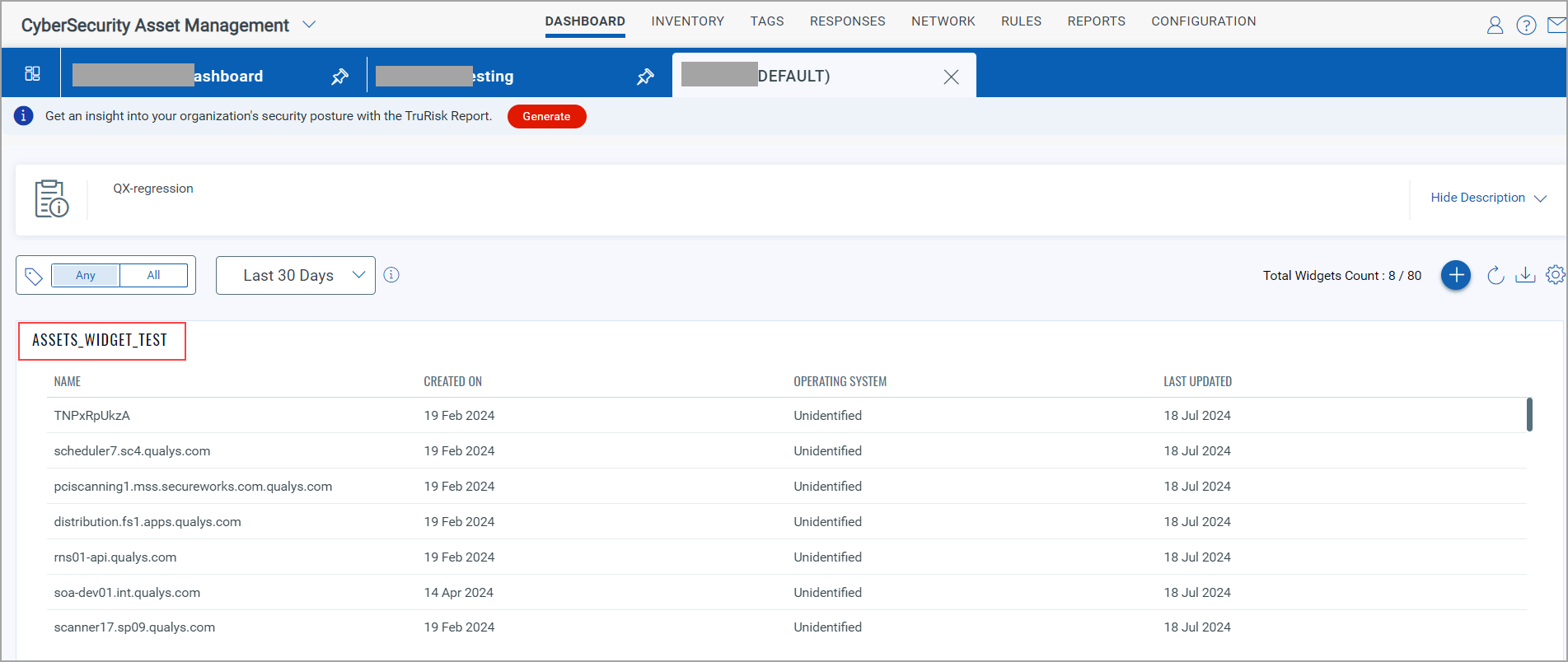The height and width of the screenshot is (662, 1568).
Task: Open the INVENTORY menu
Action: tap(687, 21)
